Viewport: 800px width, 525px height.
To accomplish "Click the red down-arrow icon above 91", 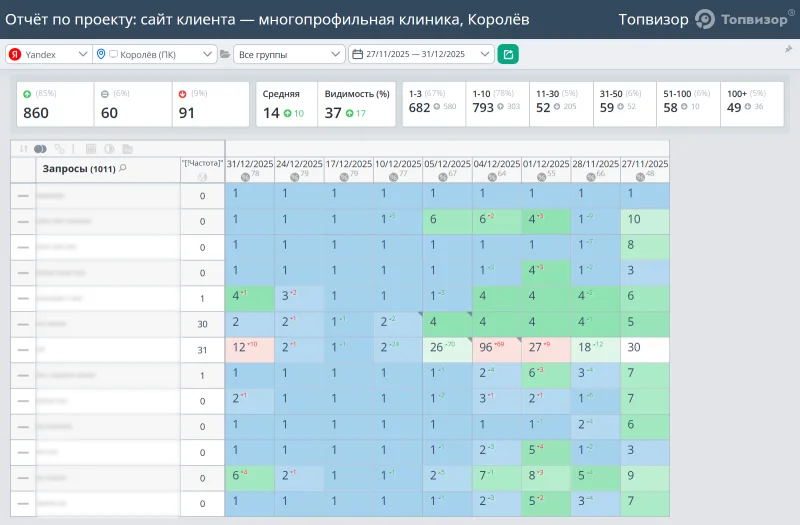I will tap(183, 94).
